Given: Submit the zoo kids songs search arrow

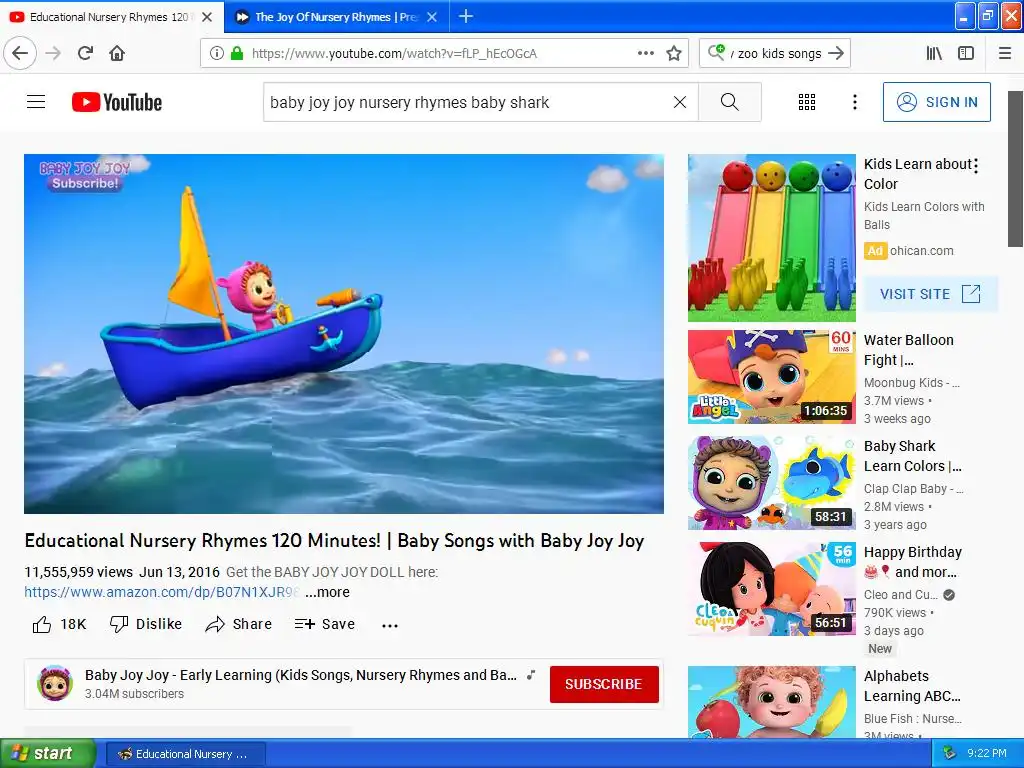Looking at the screenshot, I should point(836,54).
